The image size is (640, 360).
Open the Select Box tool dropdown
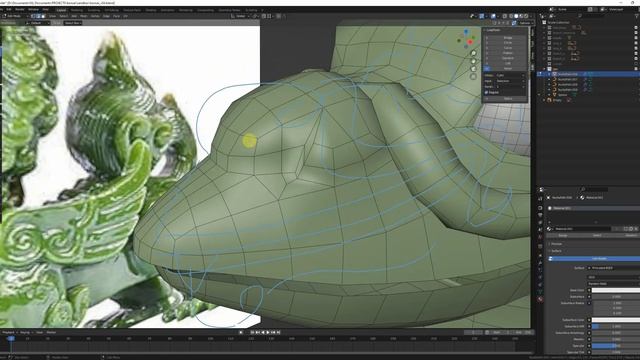pyautogui.click(x=73, y=23)
